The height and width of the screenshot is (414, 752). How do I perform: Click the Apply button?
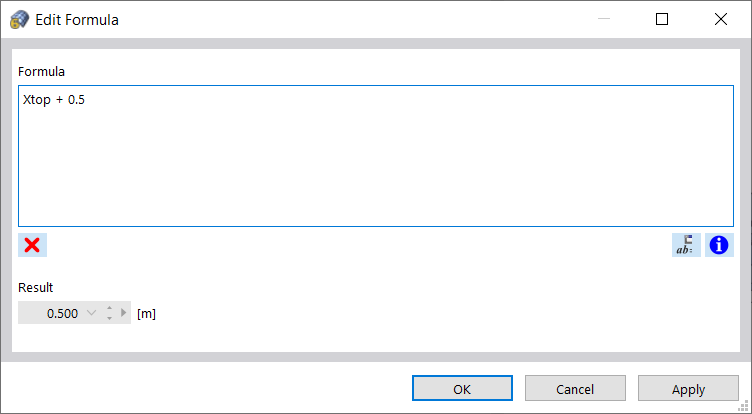pos(688,389)
